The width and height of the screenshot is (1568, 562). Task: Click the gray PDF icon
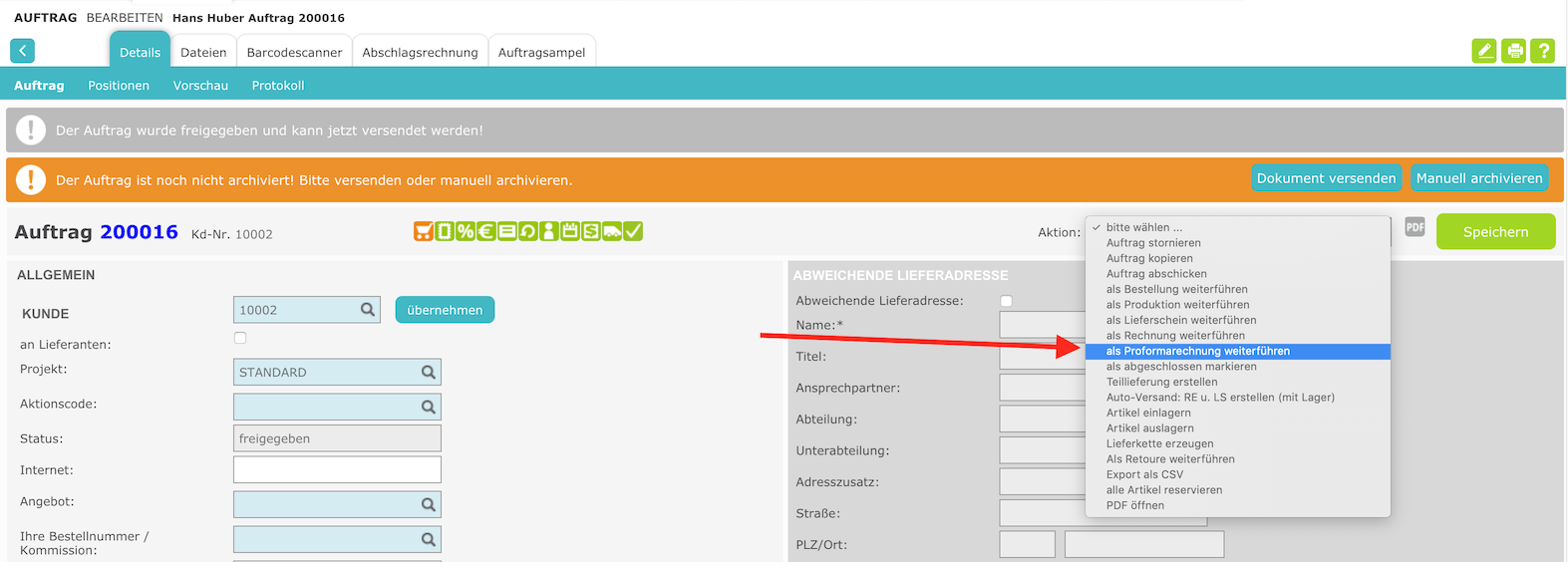pyautogui.click(x=1414, y=227)
